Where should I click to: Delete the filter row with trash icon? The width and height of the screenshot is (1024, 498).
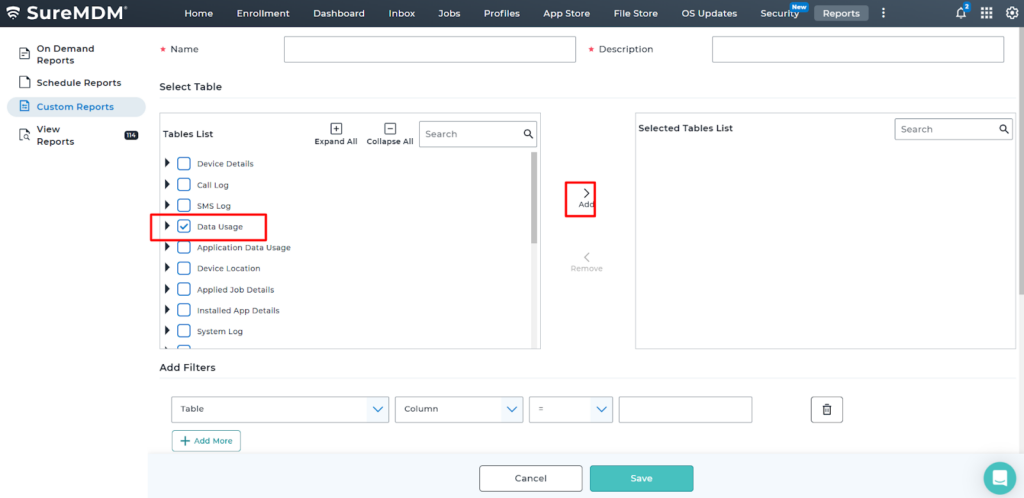point(826,409)
